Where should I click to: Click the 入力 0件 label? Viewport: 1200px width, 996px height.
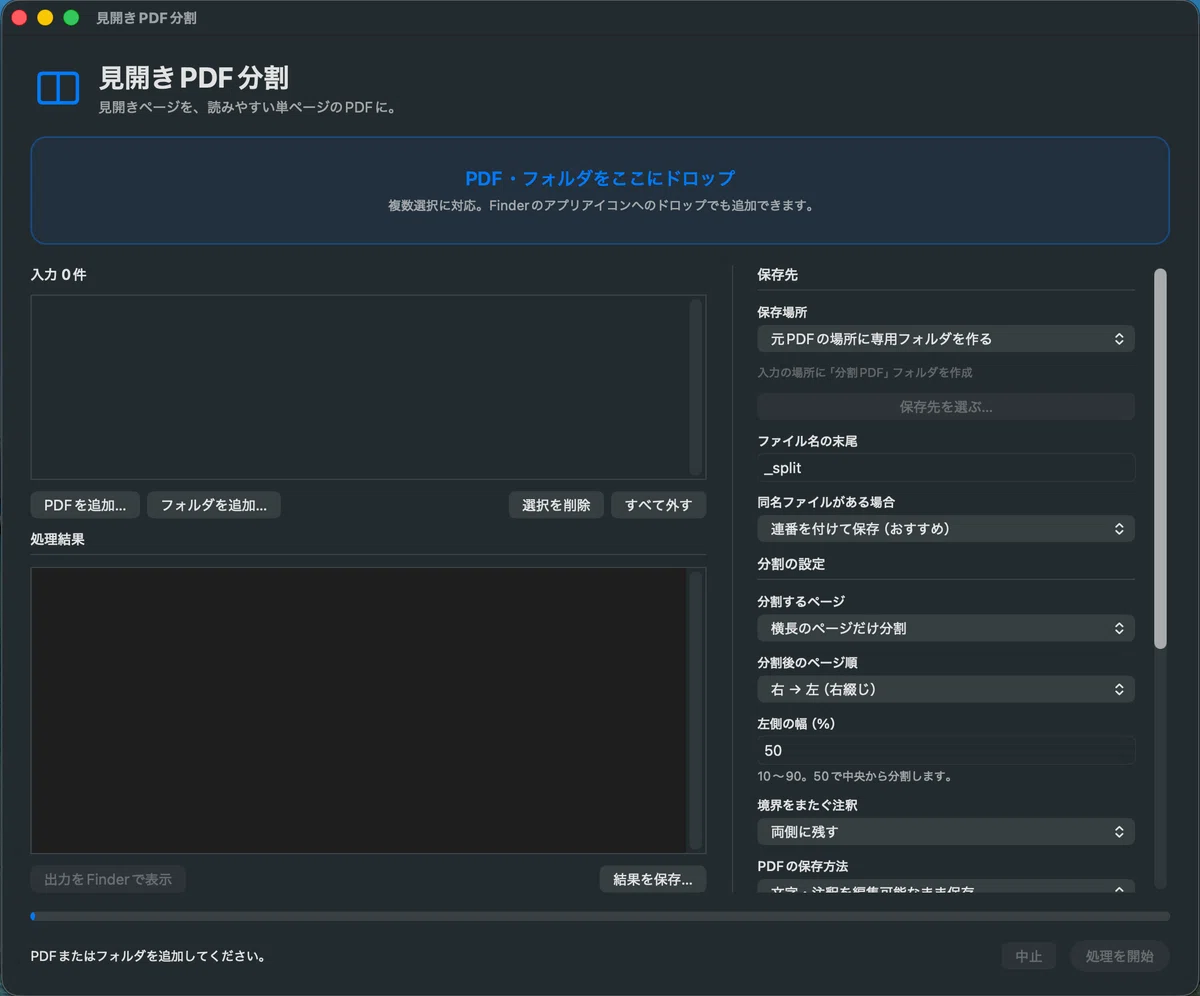tap(59, 275)
